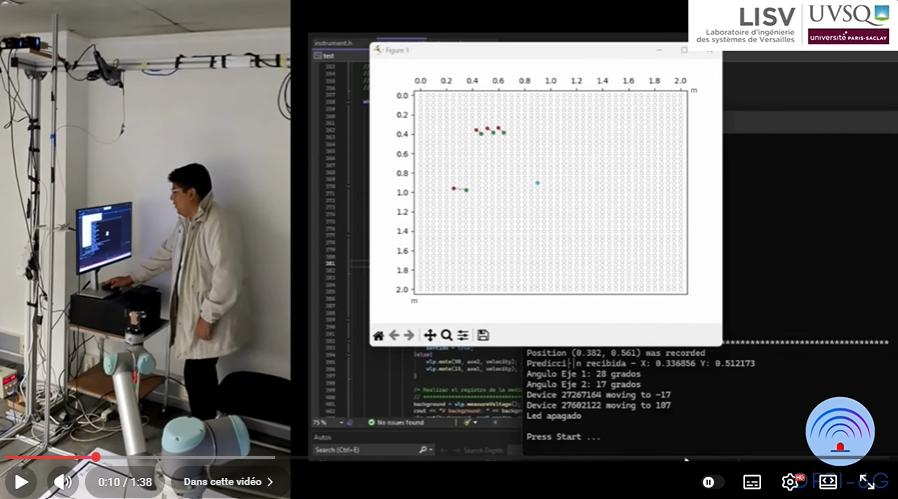Reset plot view with Home icon
Screen dimensions: 898x499
tap(379, 335)
